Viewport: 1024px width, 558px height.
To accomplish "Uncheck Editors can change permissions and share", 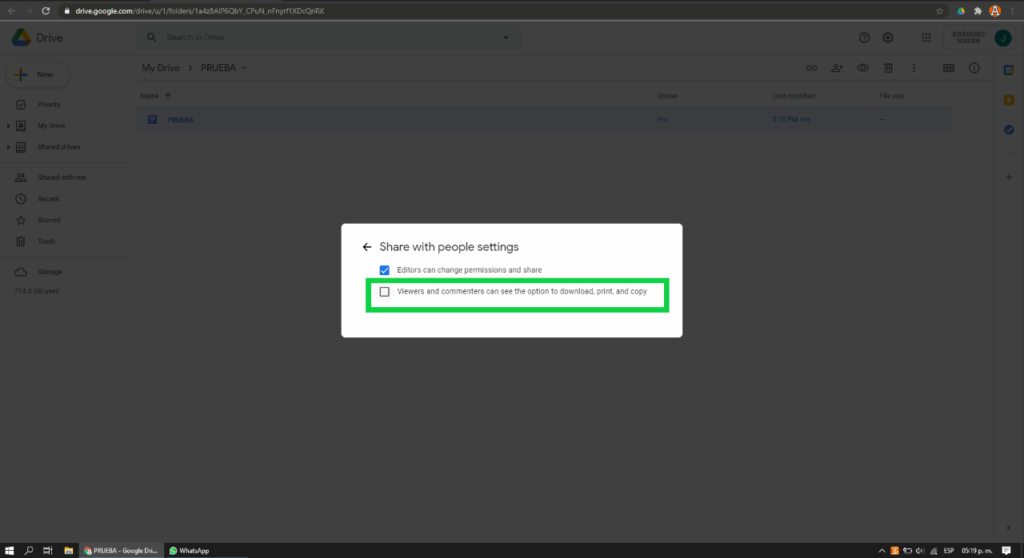I will [x=385, y=270].
